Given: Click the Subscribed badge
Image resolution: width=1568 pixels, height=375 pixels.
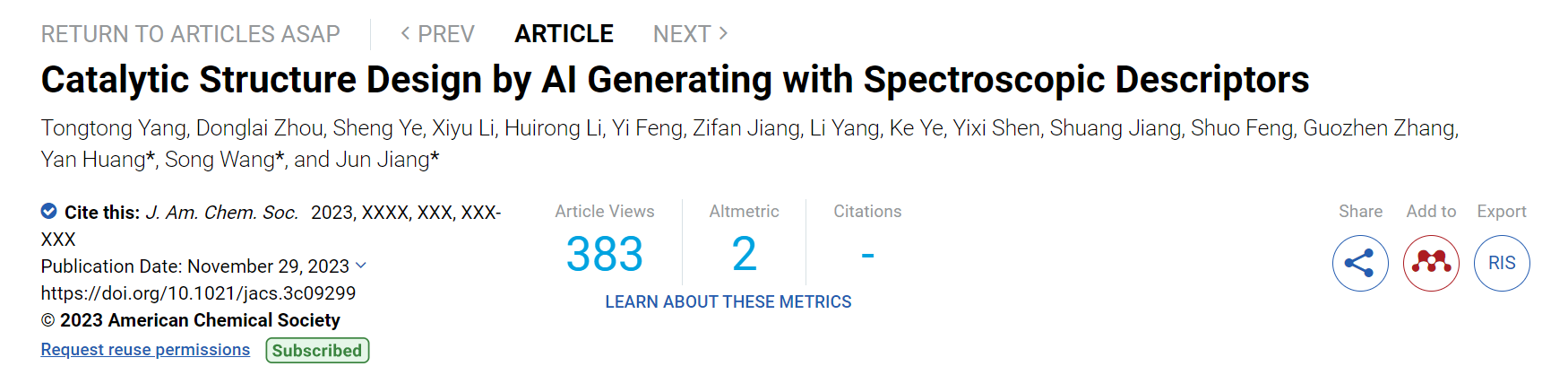Looking at the screenshot, I should [x=317, y=350].
